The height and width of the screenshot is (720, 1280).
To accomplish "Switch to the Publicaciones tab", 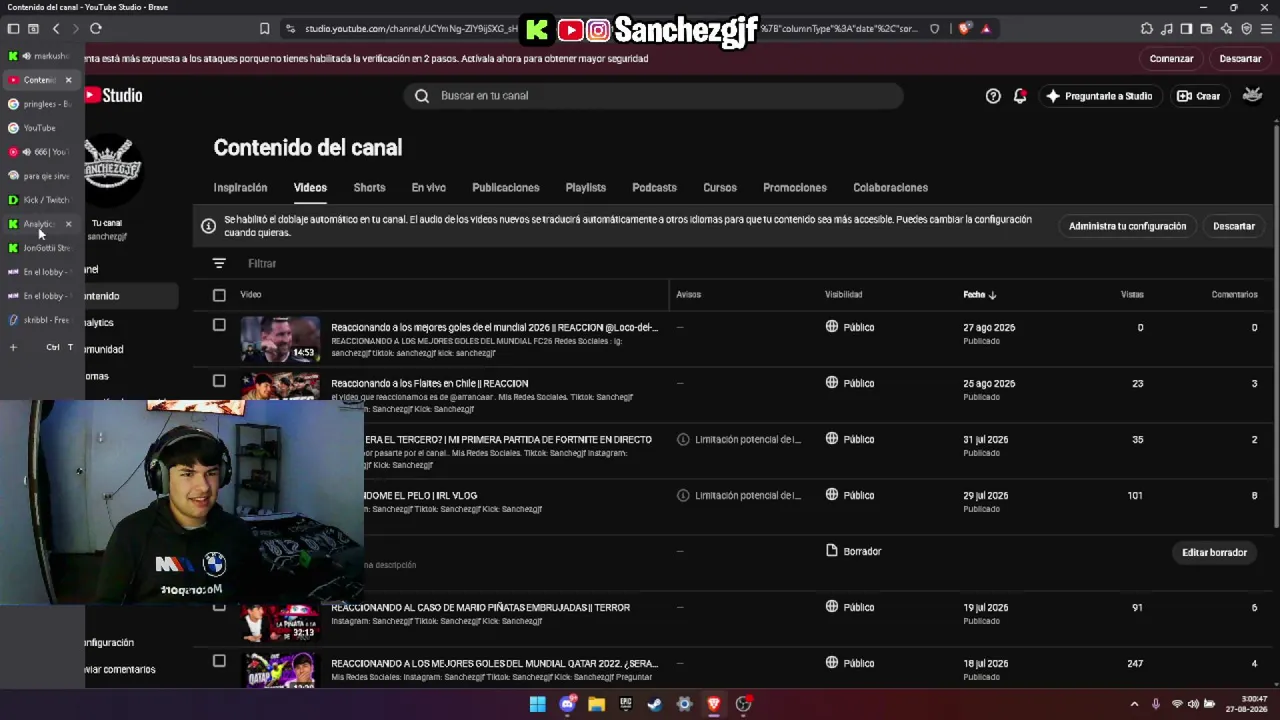I will tap(505, 188).
